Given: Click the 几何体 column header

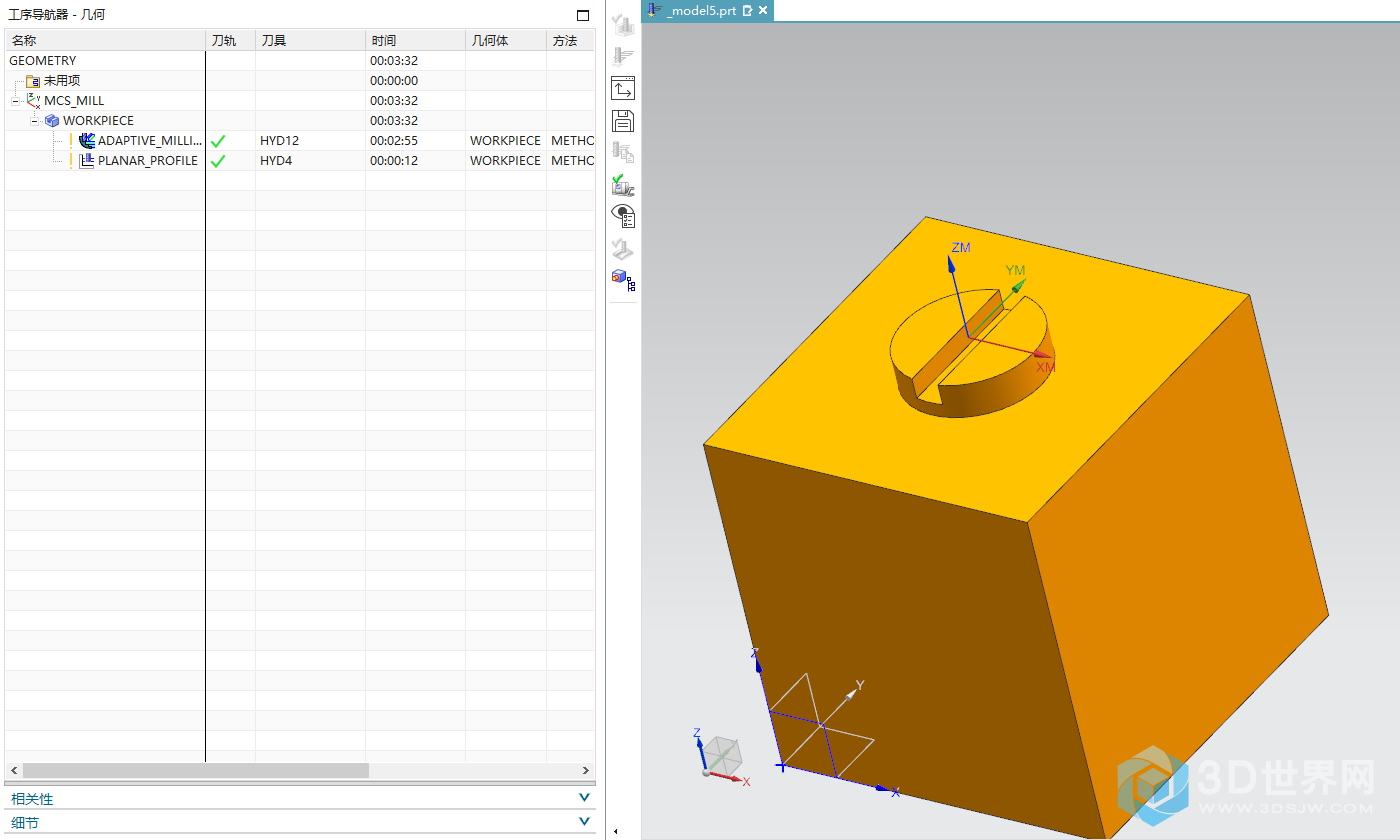Looking at the screenshot, I should 506,40.
